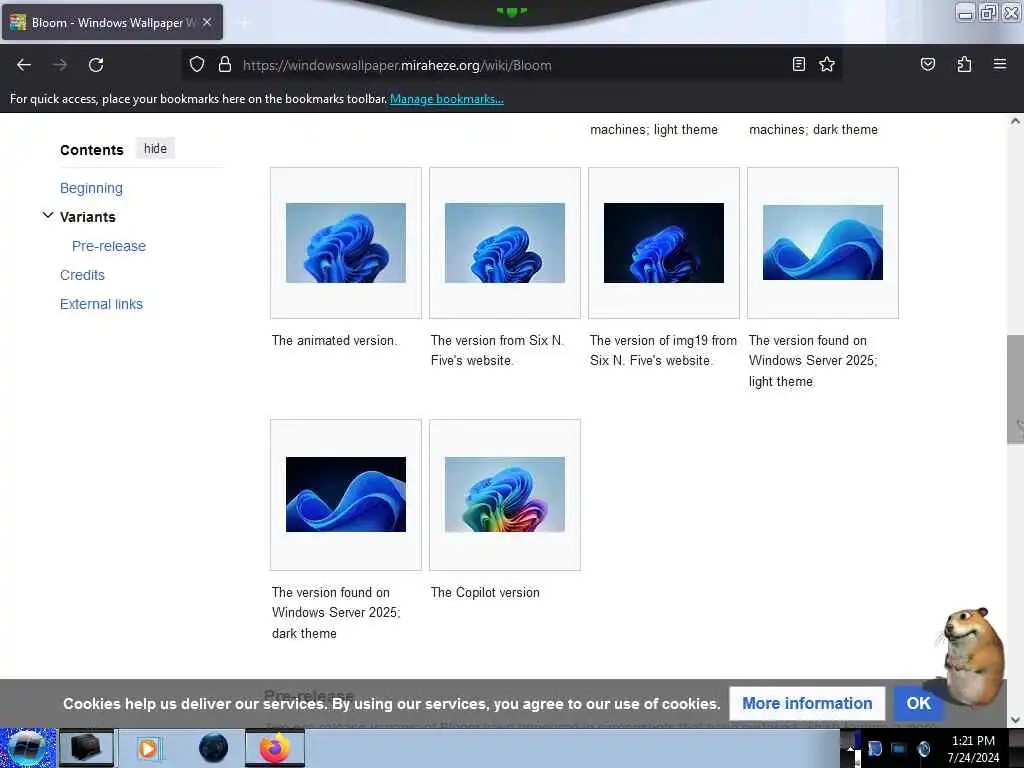Open a new tab with plus button

point(244,23)
